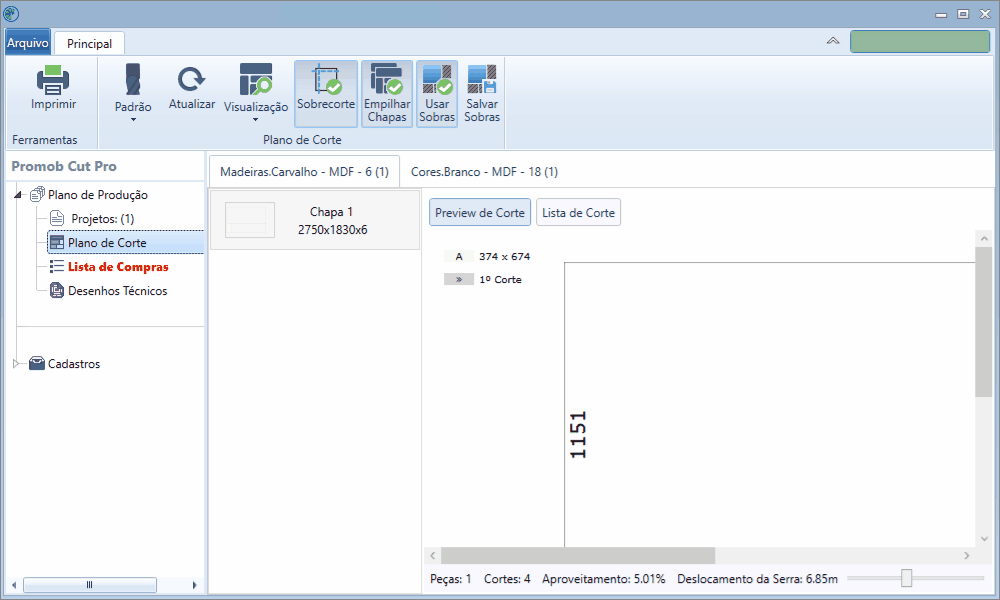
Task: Click the Peças: 1 status text
Action: click(451, 579)
